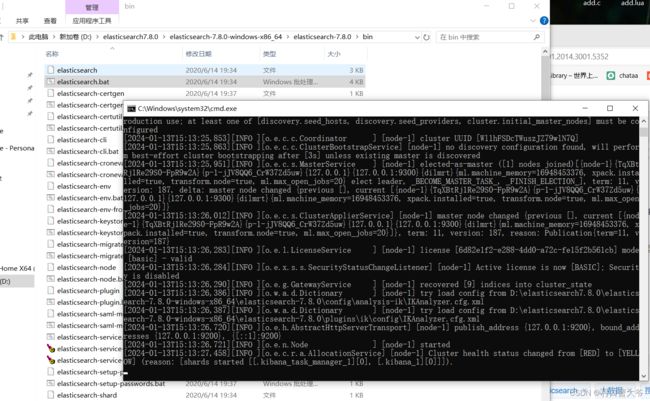Select elasticsearch-certgen in the file list
The width and height of the screenshot is (650, 401).
coord(90,93)
